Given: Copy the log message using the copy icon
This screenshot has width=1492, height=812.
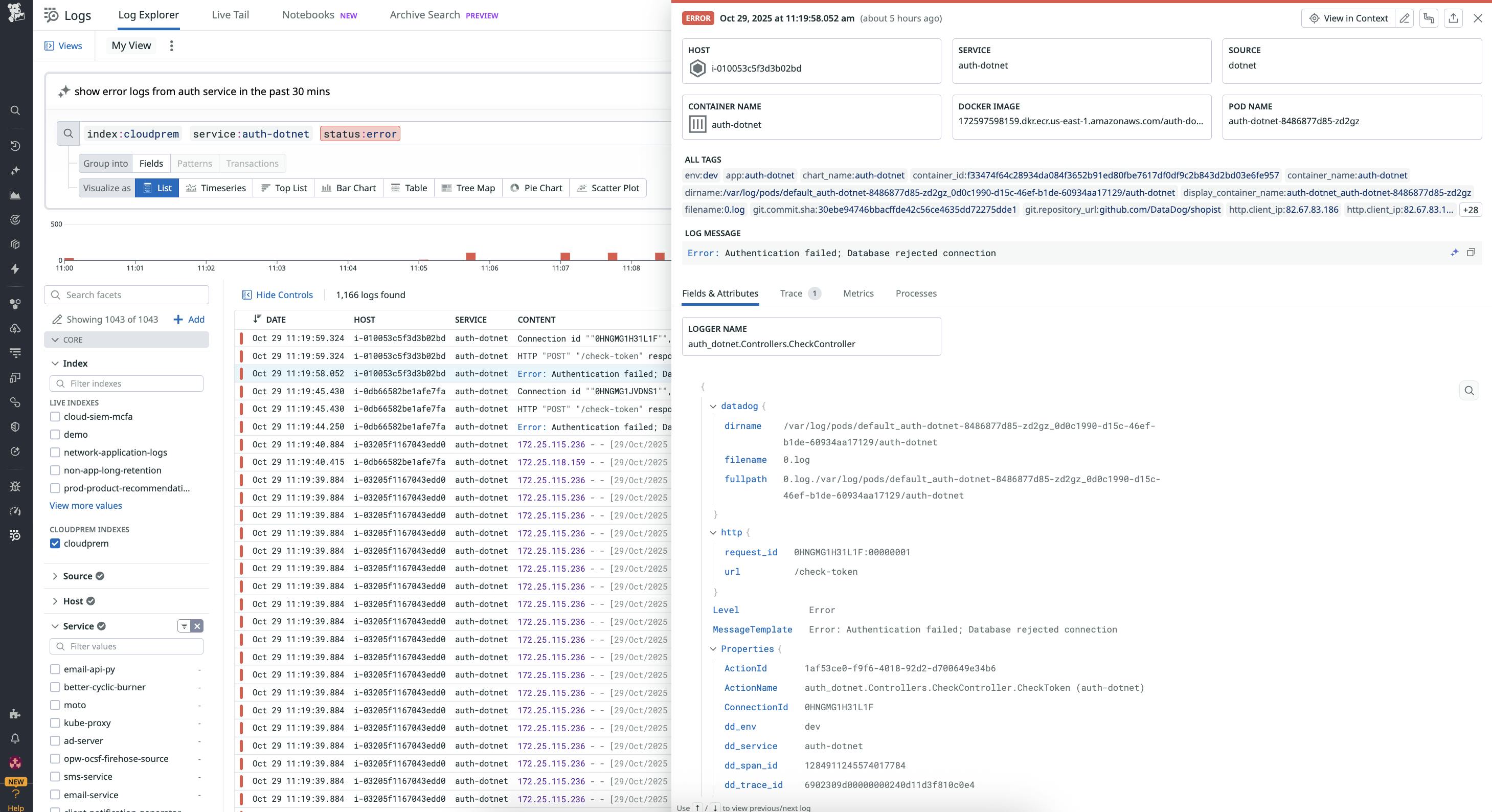Looking at the screenshot, I should point(1471,253).
